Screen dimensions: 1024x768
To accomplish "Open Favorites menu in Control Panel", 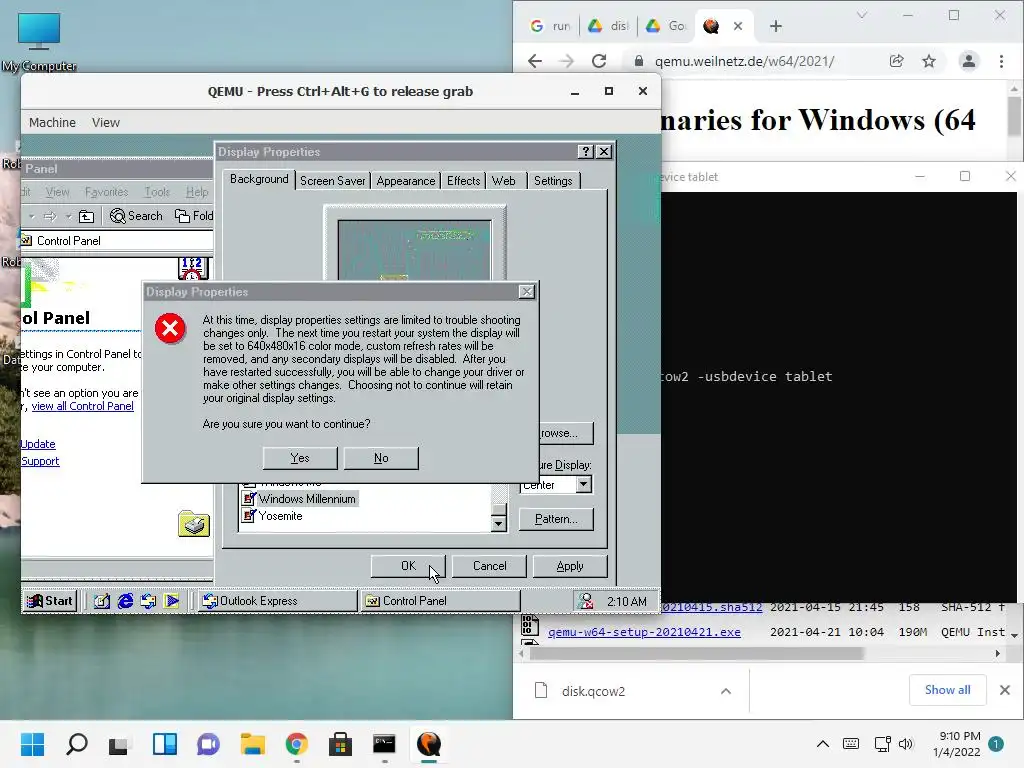I will point(106,192).
